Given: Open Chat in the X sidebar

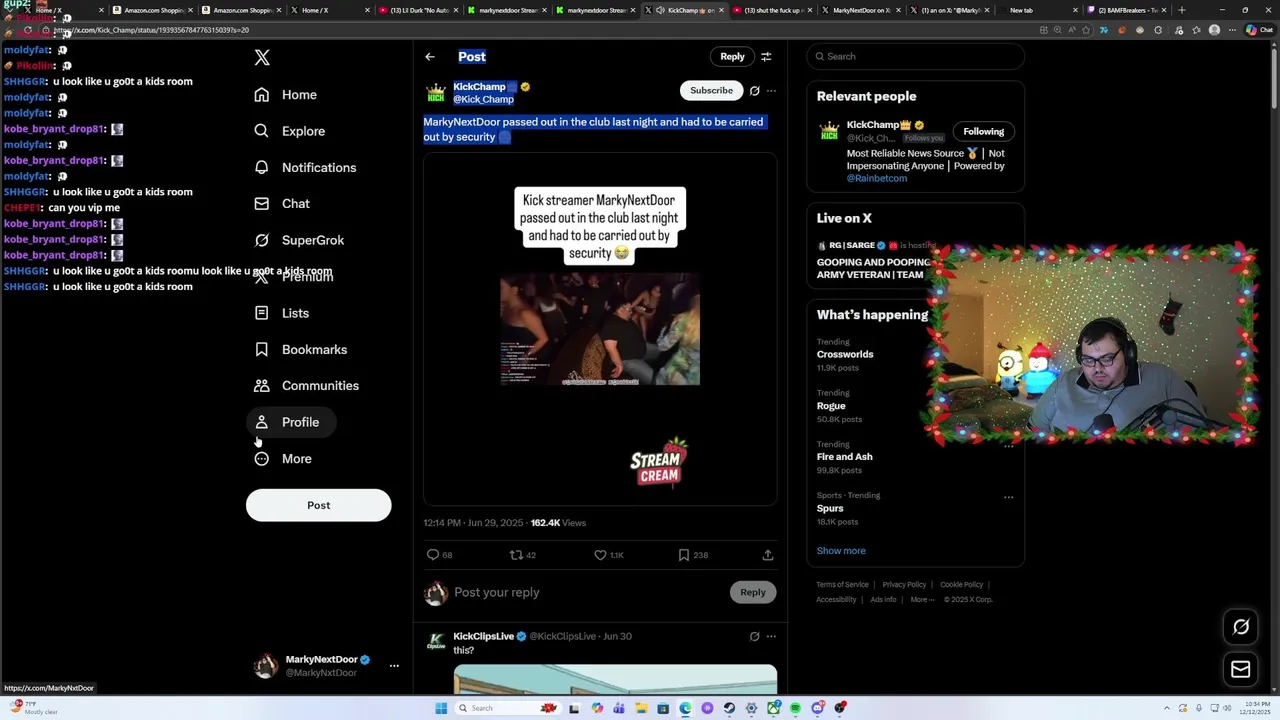Looking at the screenshot, I should tap(283, 204).
